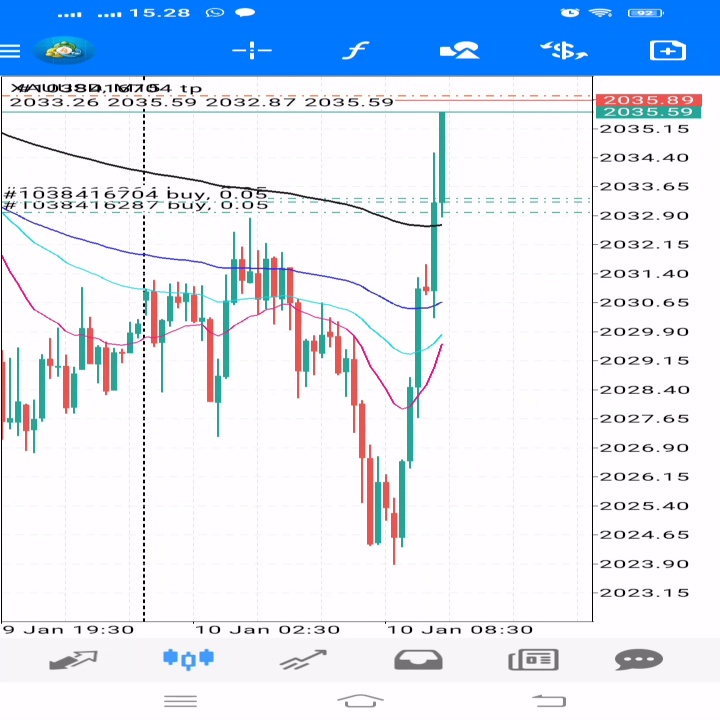Select buy order #1038416287 line label

point(135,205)
